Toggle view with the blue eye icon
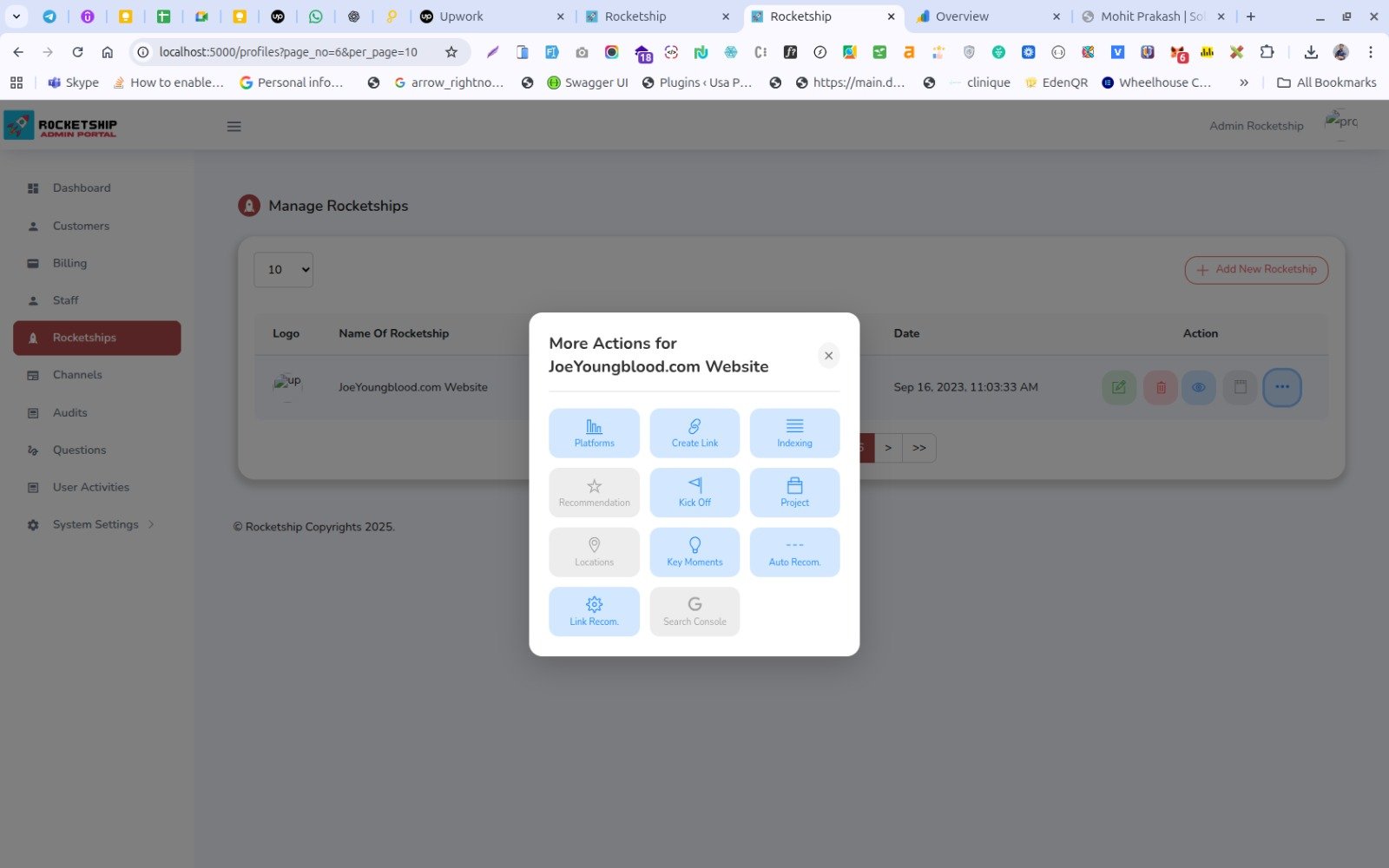This screenshot has width=1389, height=868. tap(1198, 387)
